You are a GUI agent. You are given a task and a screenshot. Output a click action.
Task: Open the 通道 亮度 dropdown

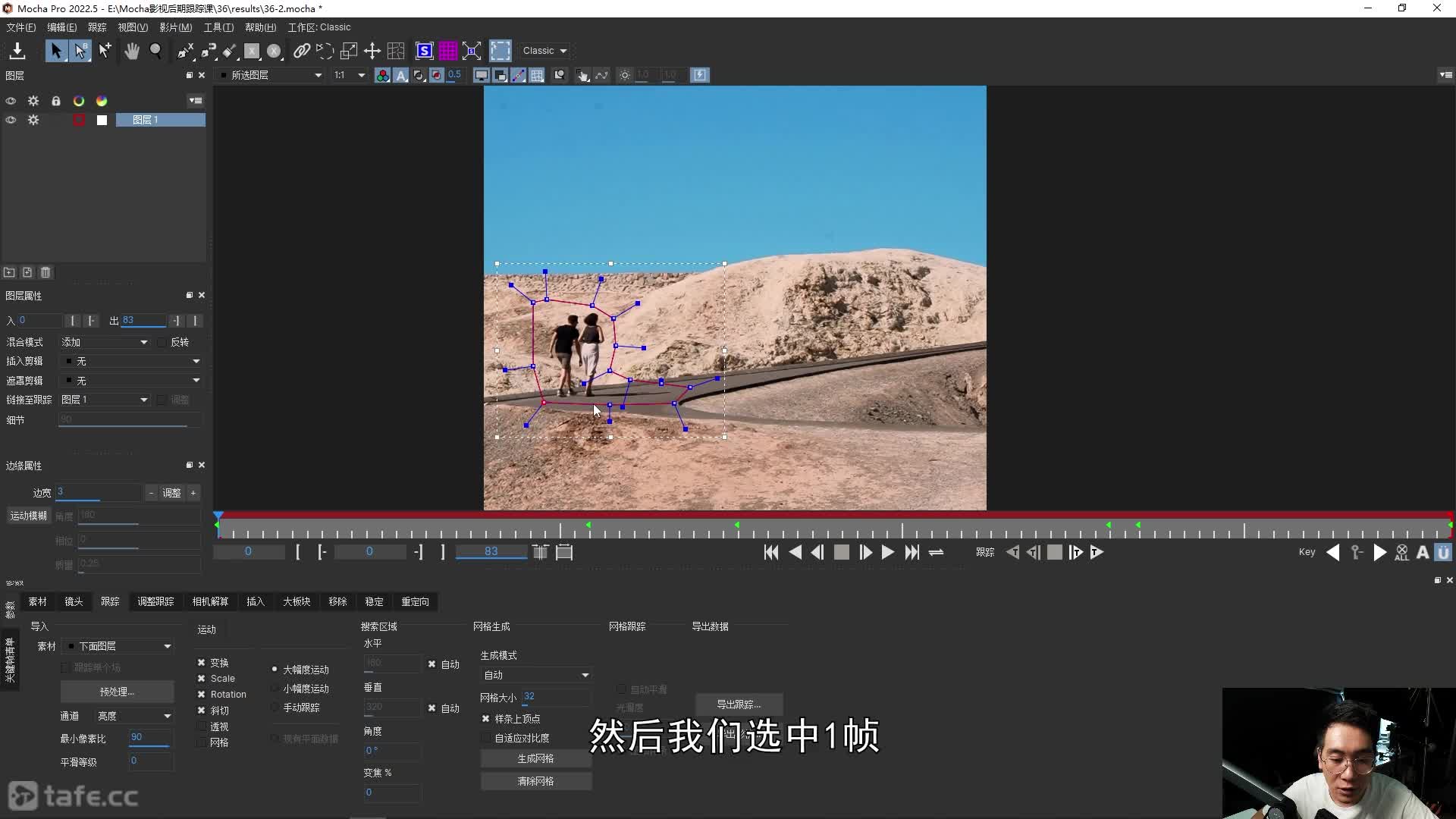tap(133, 716)
